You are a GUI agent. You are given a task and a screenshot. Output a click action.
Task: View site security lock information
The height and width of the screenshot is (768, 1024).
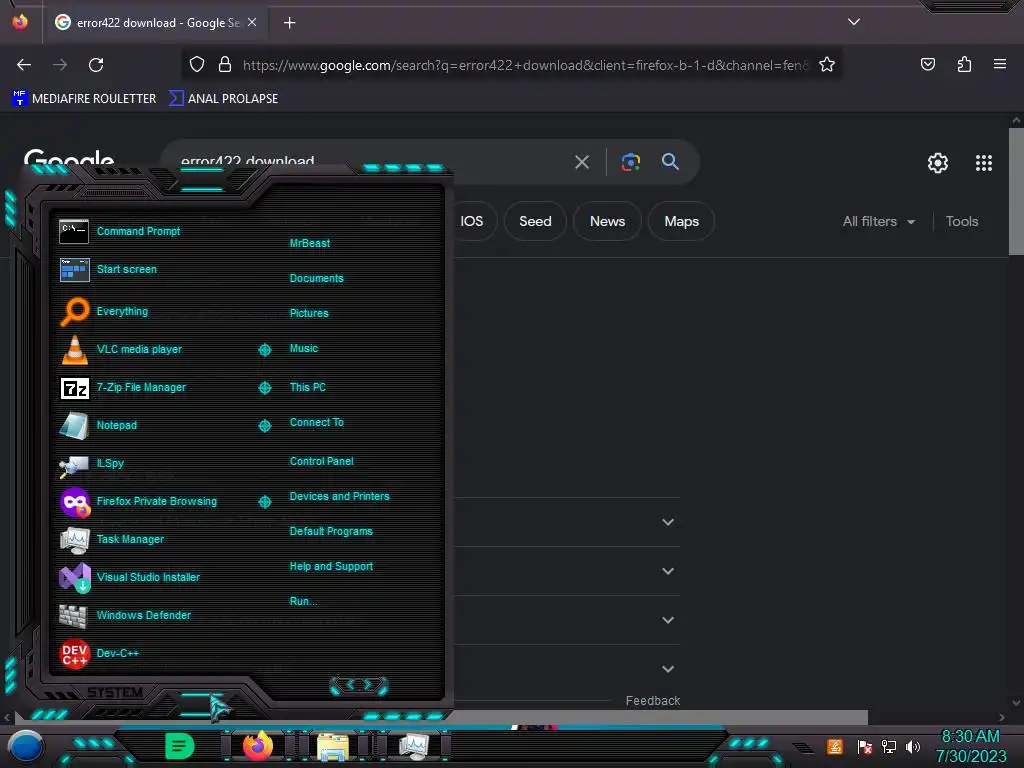(x=225, y=65)
